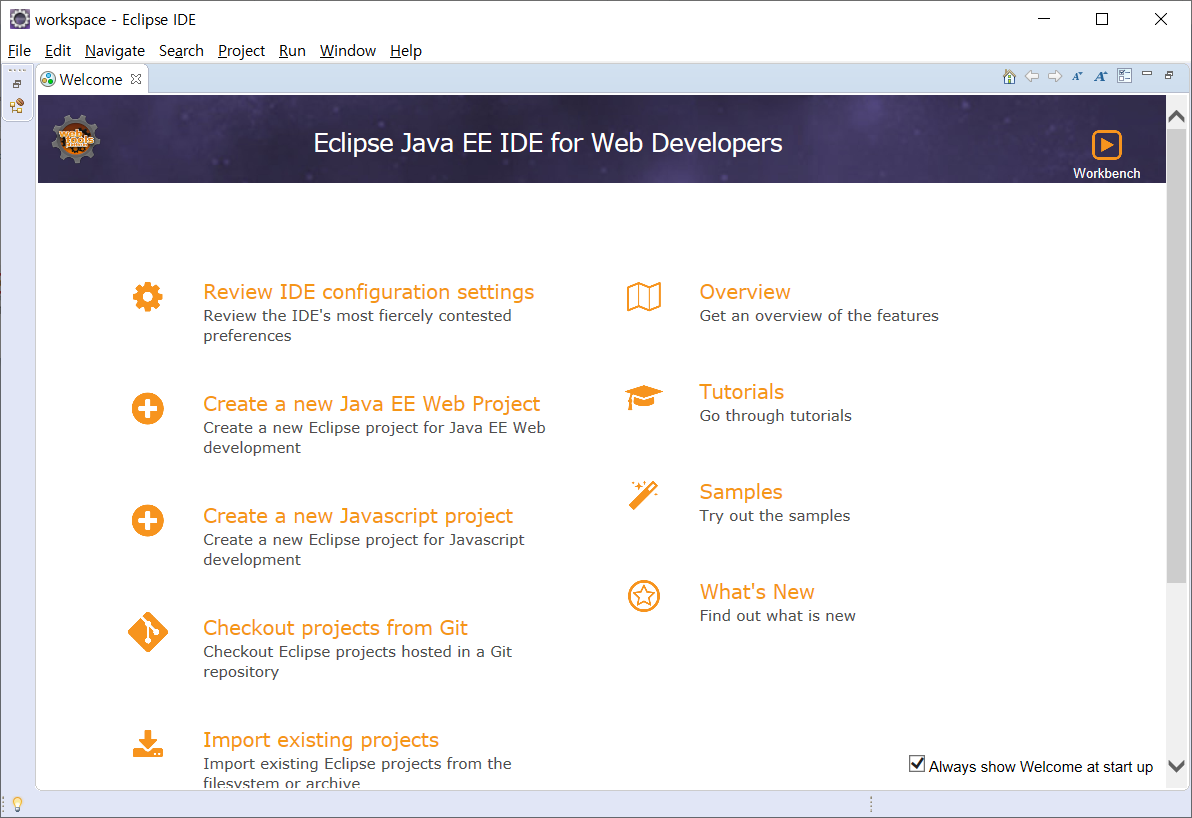Click the scroll up arrow of Welcome page
1192x818 pixels.
tap(1176, 116)
